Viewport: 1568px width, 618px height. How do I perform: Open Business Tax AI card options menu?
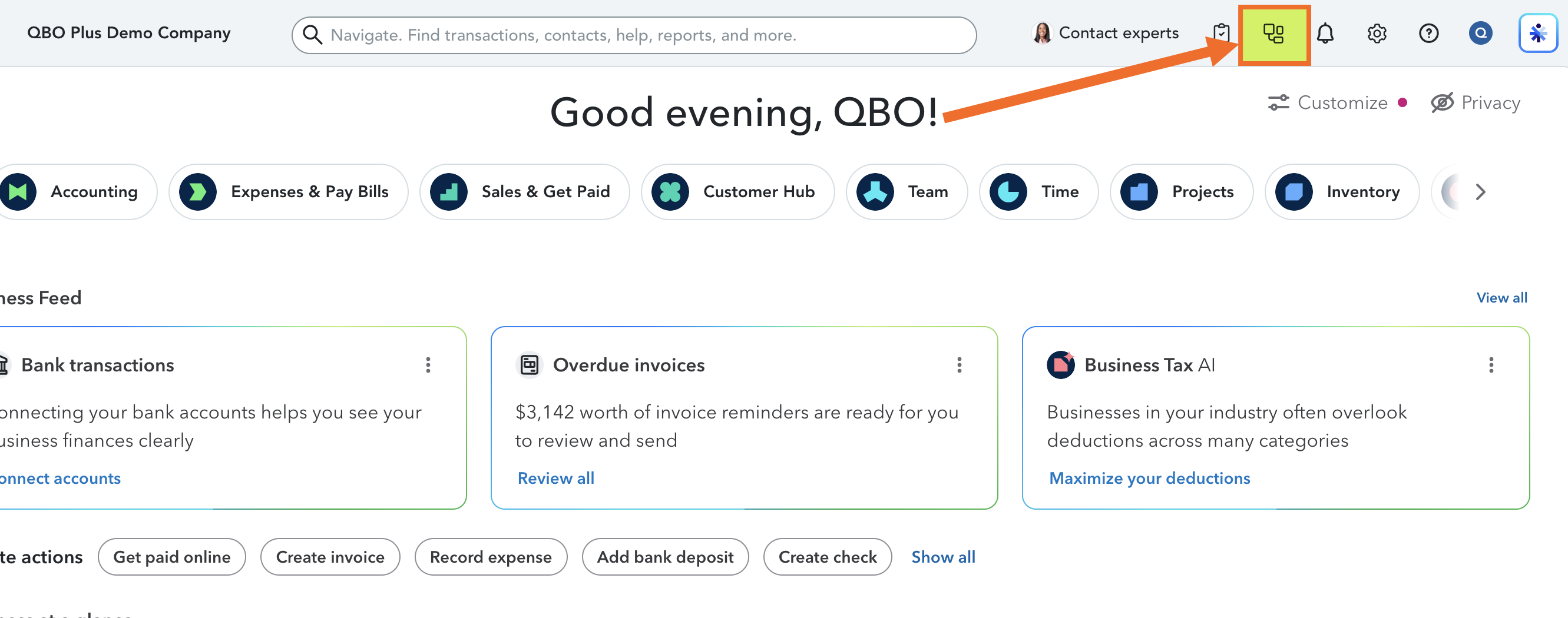(1491, 365)
